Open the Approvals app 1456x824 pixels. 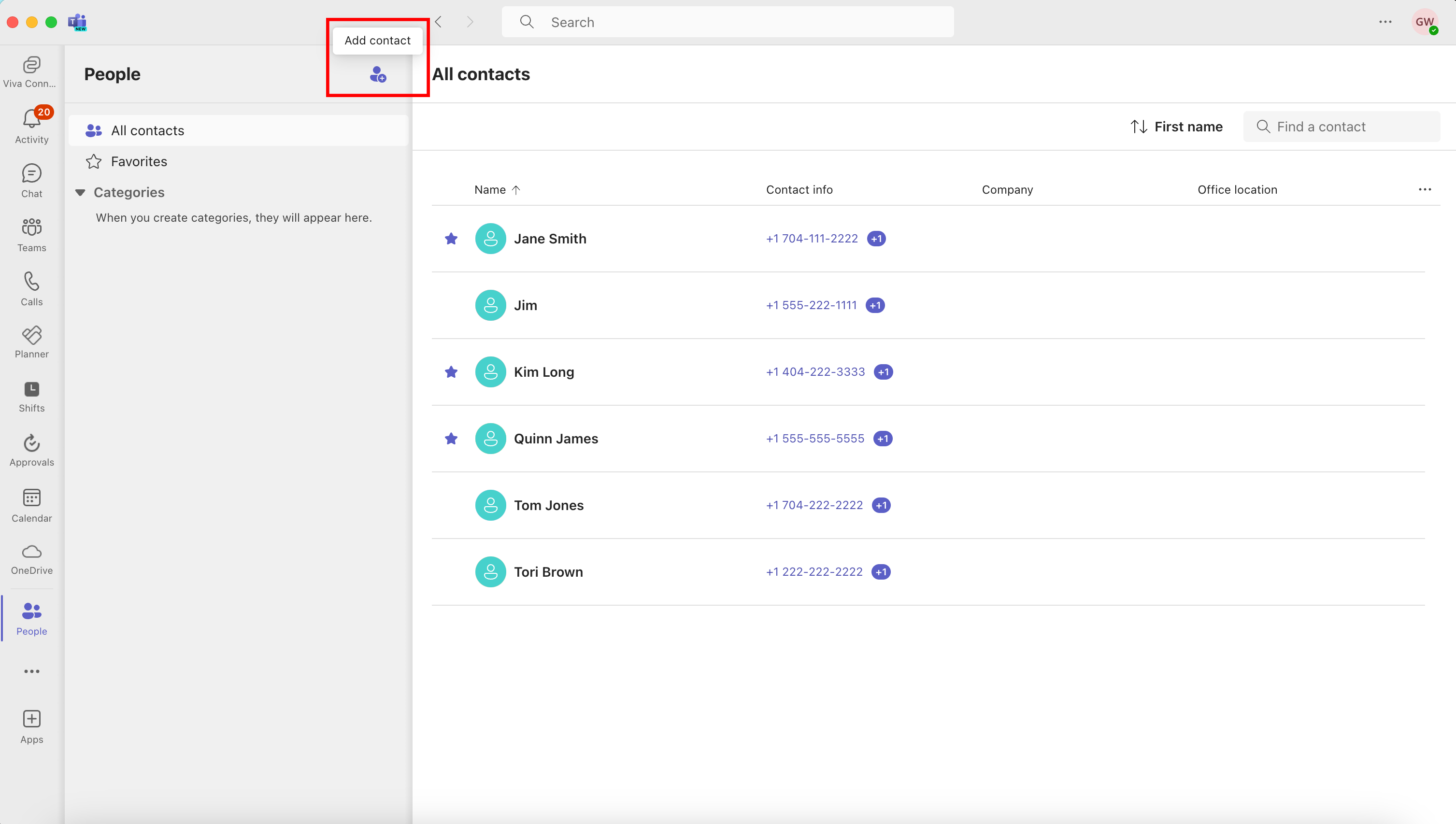32,451
